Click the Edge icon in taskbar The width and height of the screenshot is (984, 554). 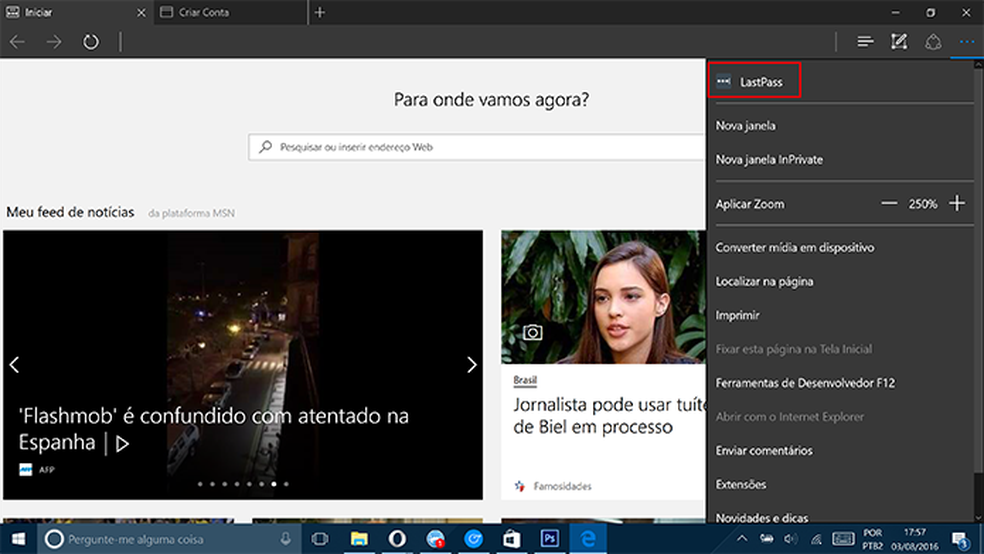[x=588, y=539]
